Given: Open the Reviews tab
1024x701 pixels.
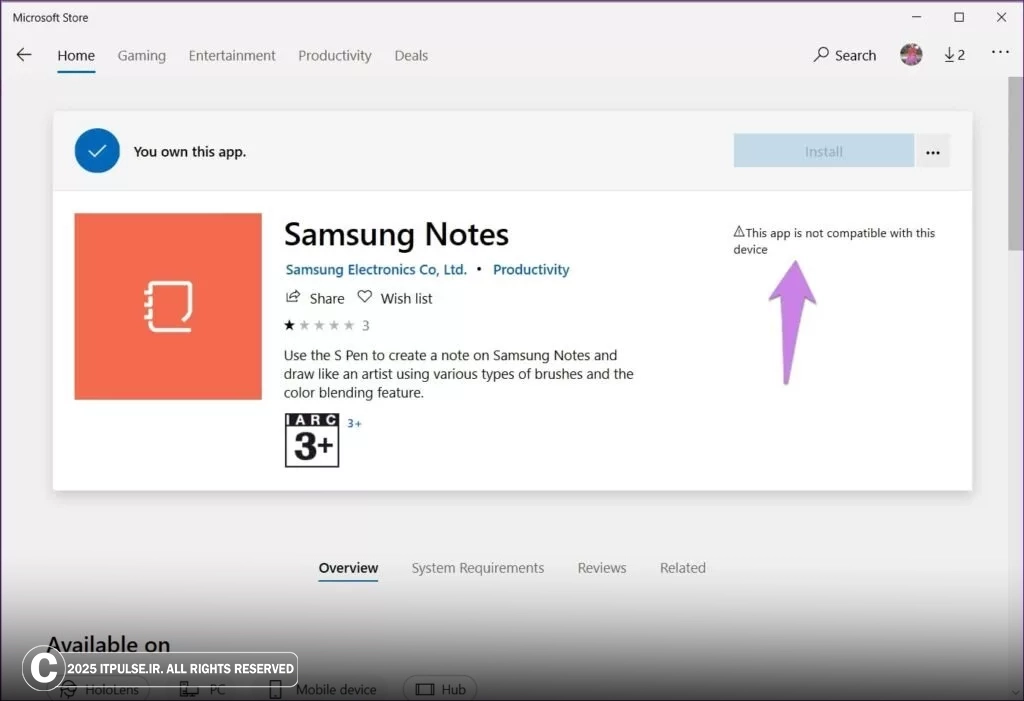Looking at the screenshot, I should click(x=601, y=568).
